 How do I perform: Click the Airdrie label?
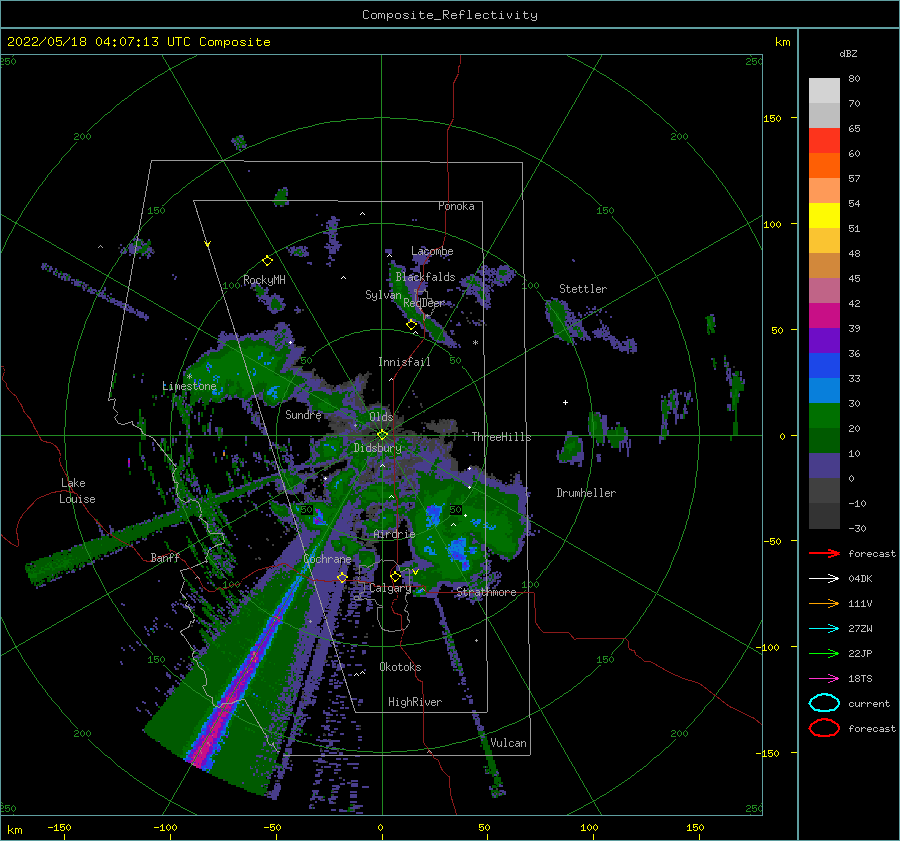point(394,534)
